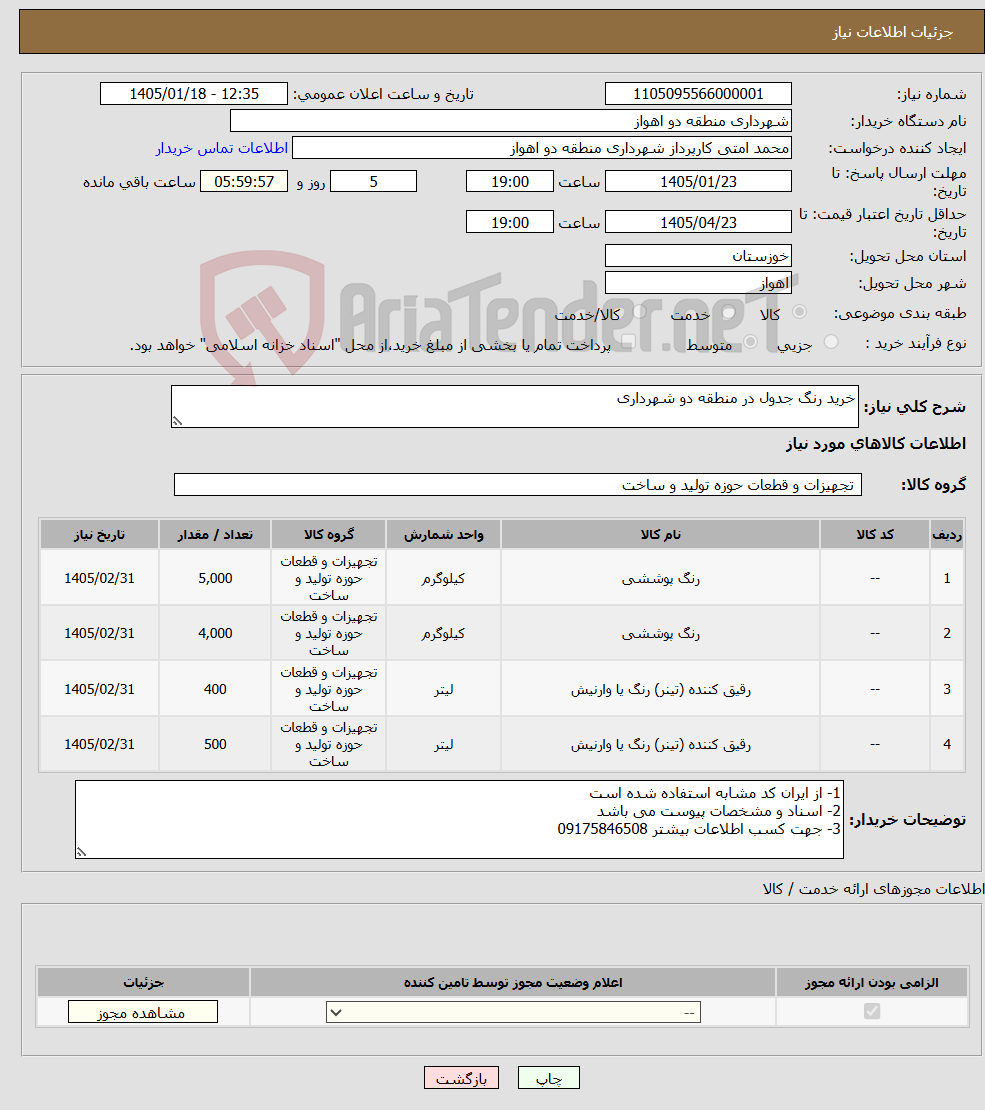Click the delivery province field خوزستان
Screen dimensions: 985x1110
[698, 256]
